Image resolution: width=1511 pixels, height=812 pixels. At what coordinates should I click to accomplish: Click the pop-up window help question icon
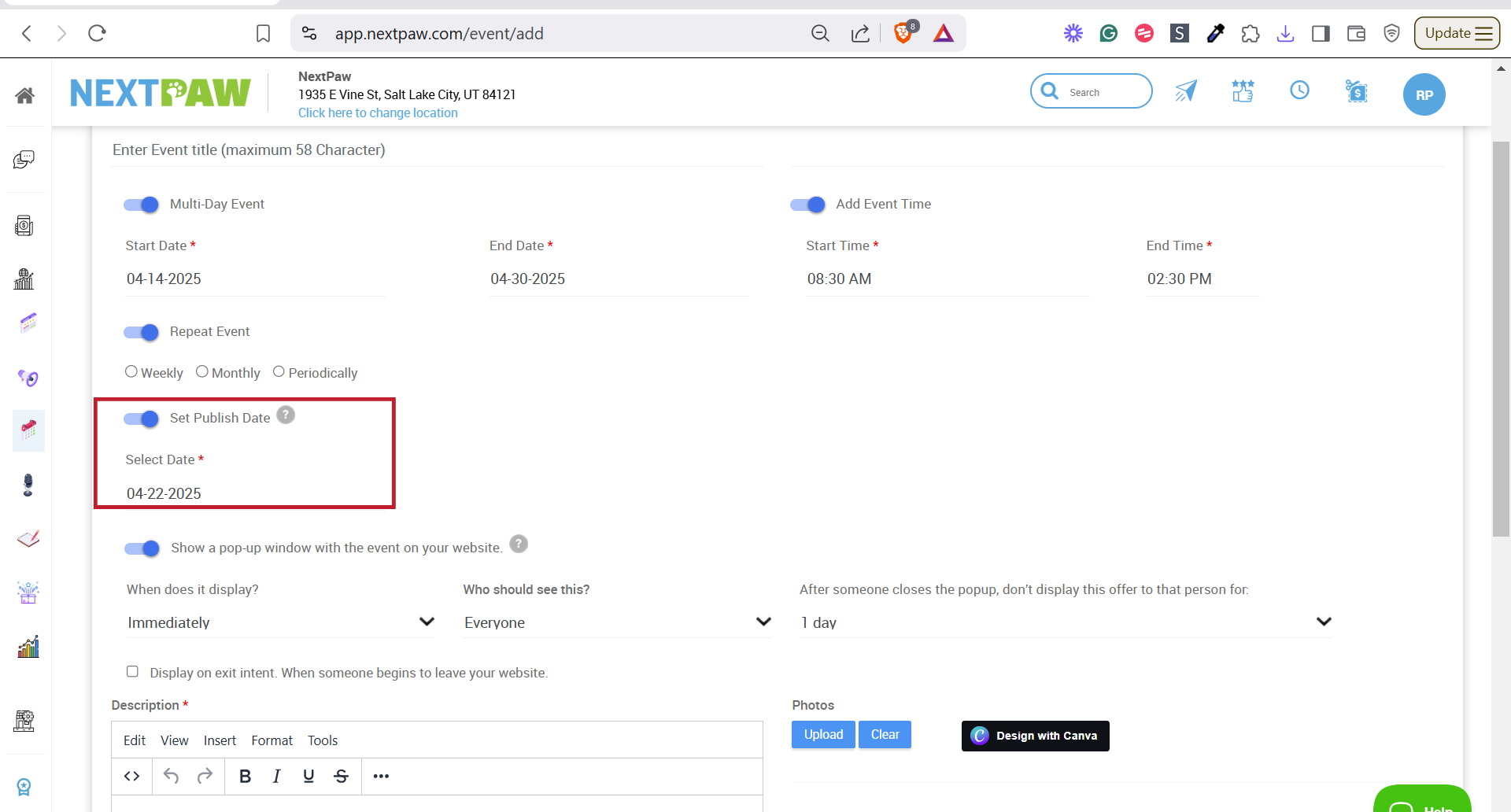pyautogui.click(x=519, y=544)
